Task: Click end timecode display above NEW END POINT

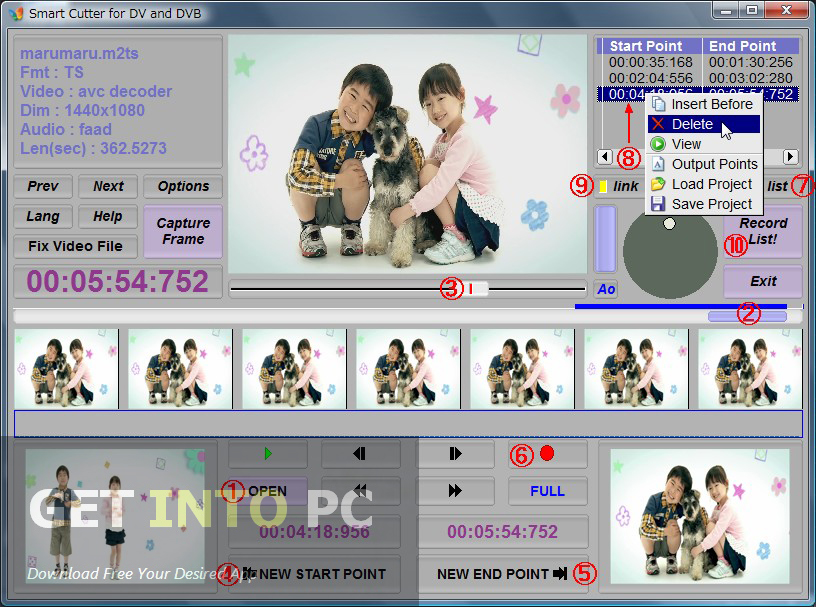Action: pyautogui.click(x=503, y=532)
